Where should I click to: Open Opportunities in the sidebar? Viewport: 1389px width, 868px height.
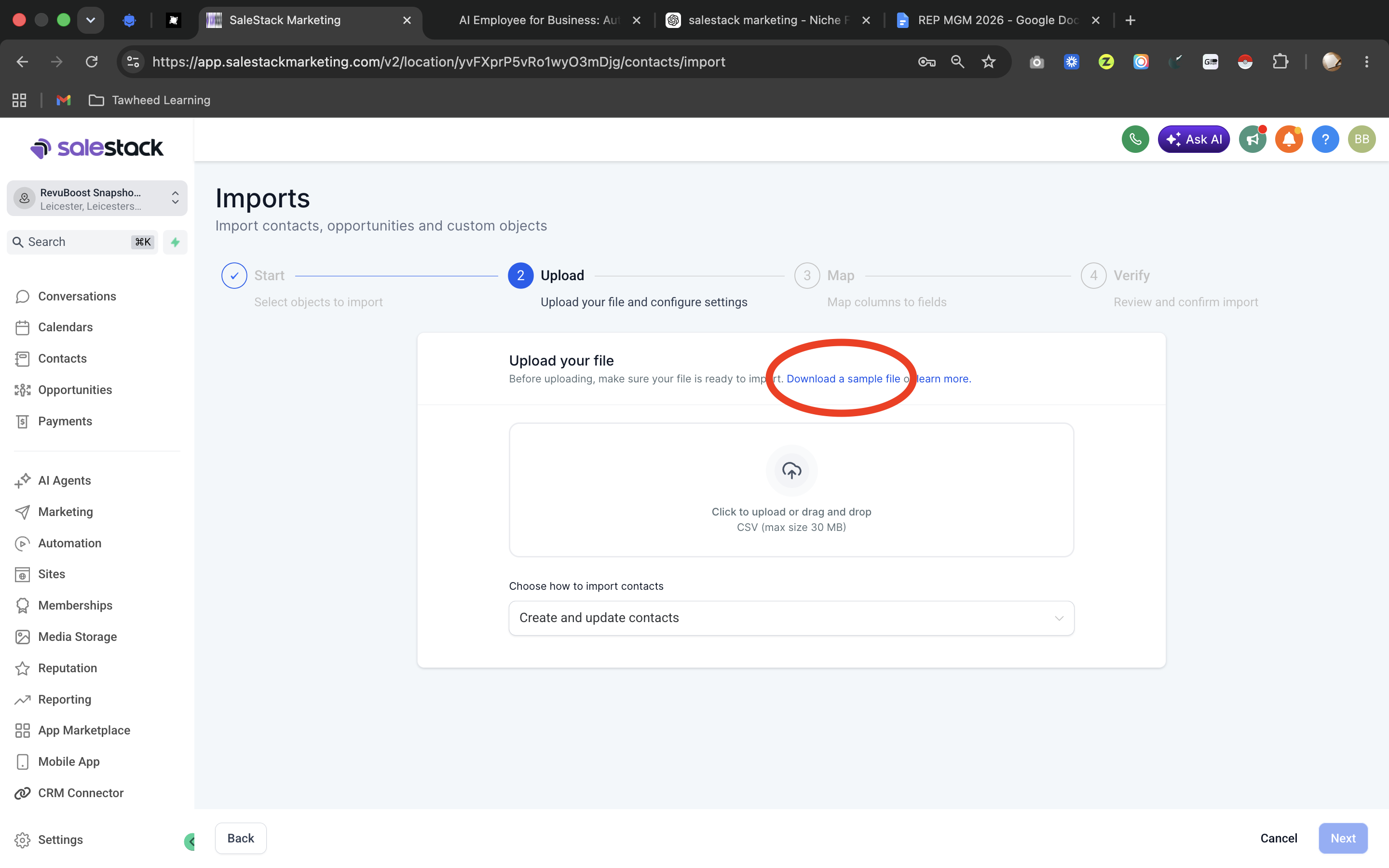pyautogui.click(x=75, y=391)
